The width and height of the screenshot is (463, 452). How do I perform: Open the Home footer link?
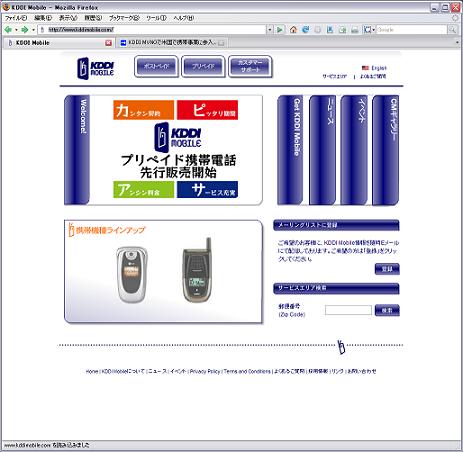click(92, 371)
